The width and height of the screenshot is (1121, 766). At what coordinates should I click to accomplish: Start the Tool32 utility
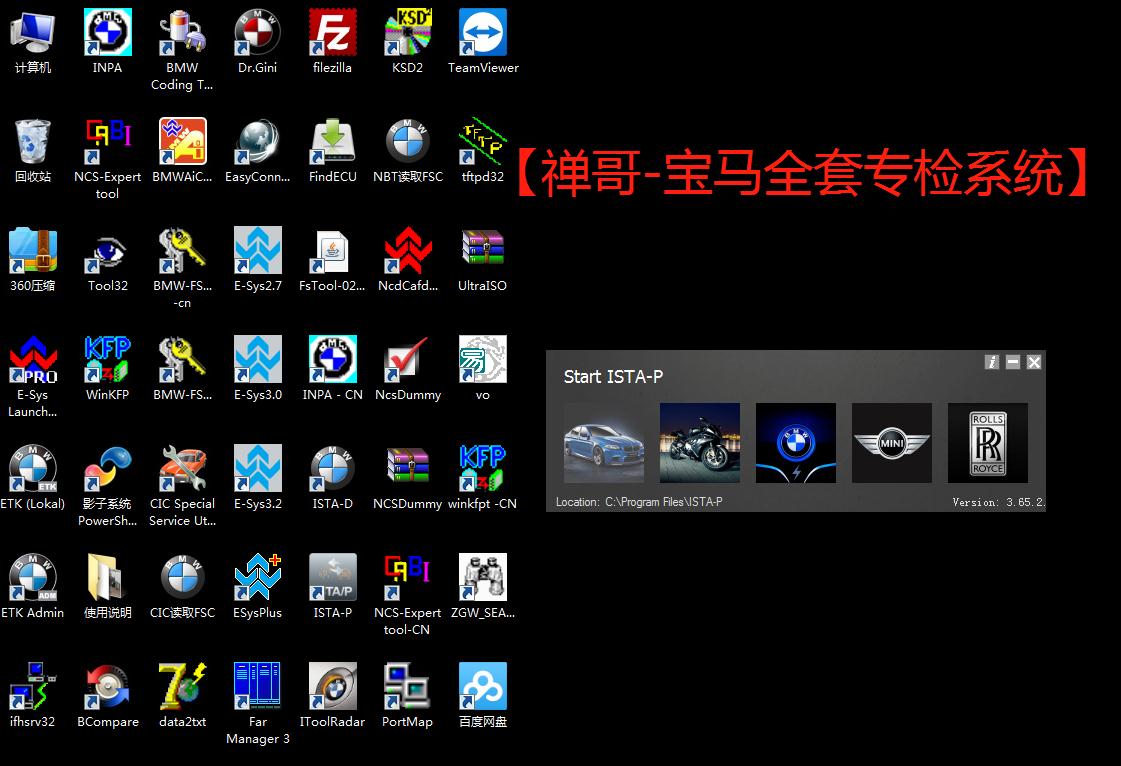point(107,249)
